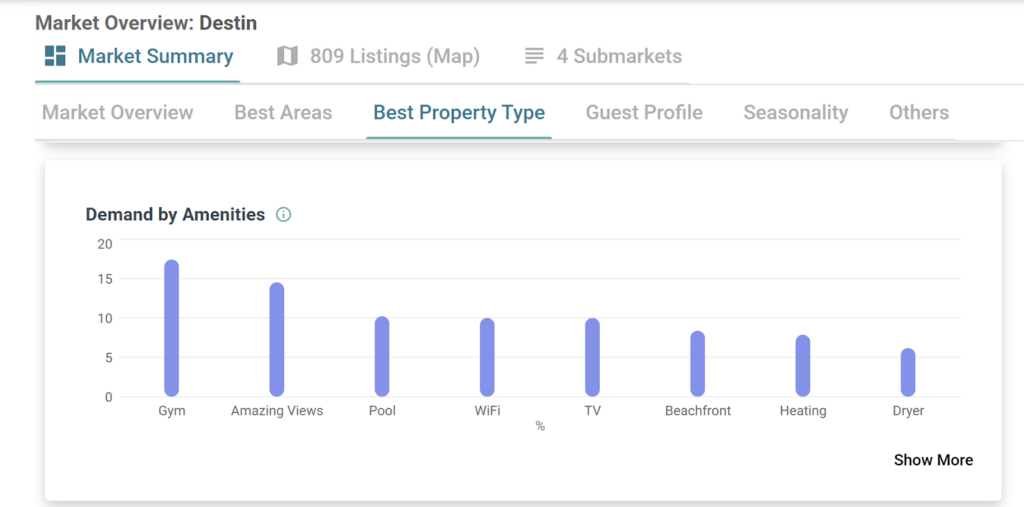Select the Best Property Type tab
This screenshot has width=1024, height=507.
pyautogui.click(x=459, y=112)
